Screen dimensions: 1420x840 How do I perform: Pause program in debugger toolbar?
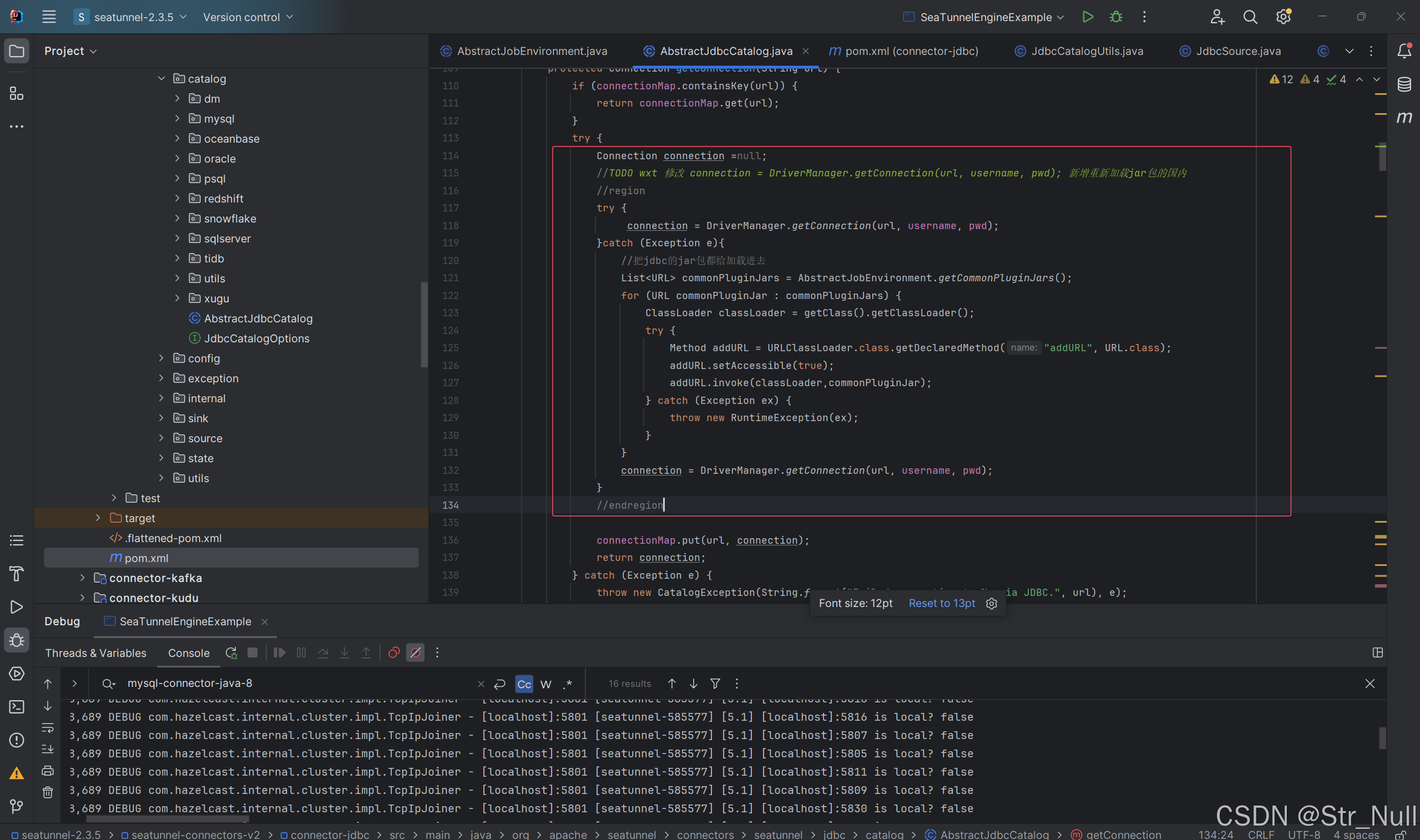pyautogui.click(x=301, y=652)
